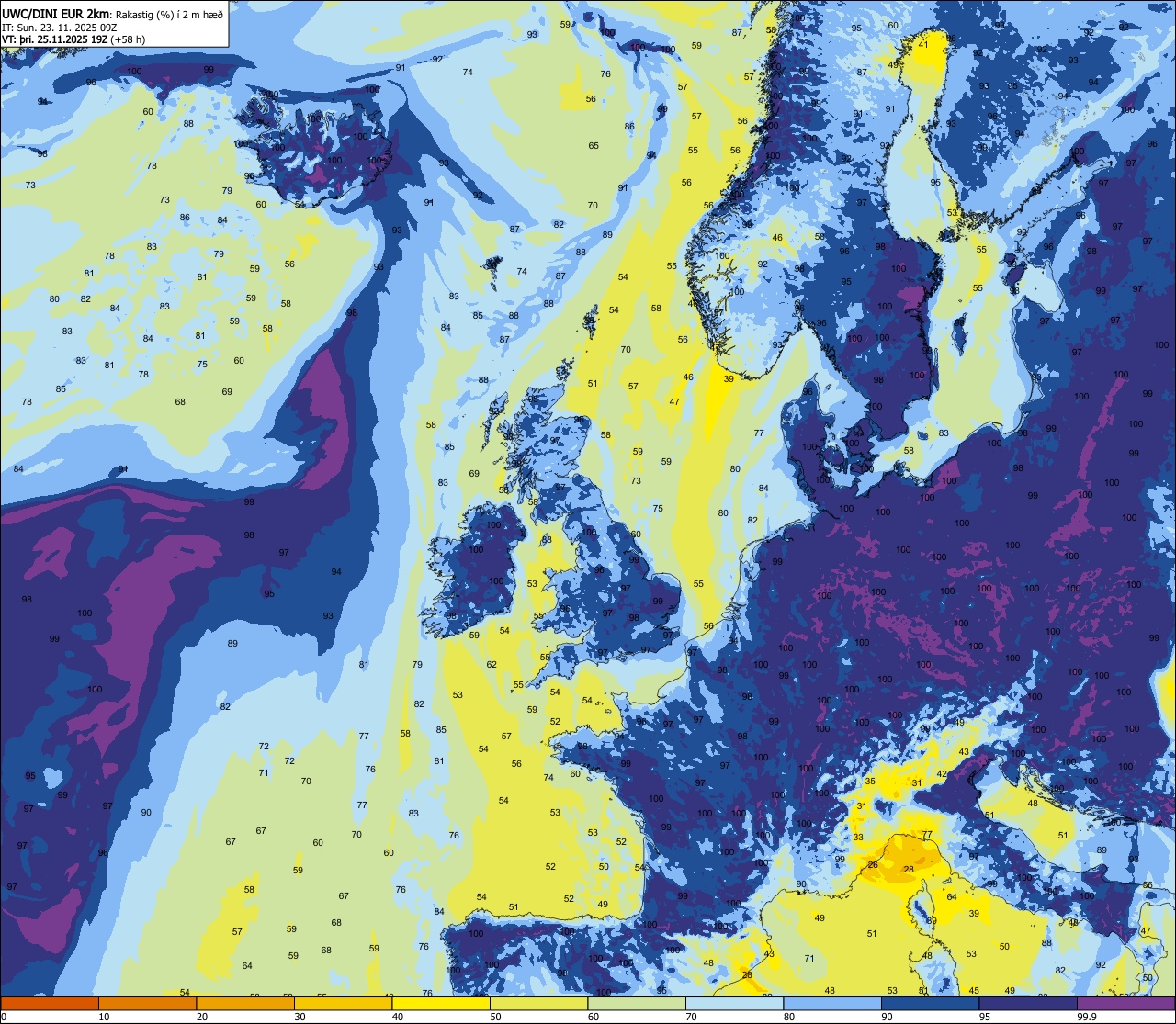
Task: Click the '90' tick label on the legend
Action: (x=887, y=1017)
